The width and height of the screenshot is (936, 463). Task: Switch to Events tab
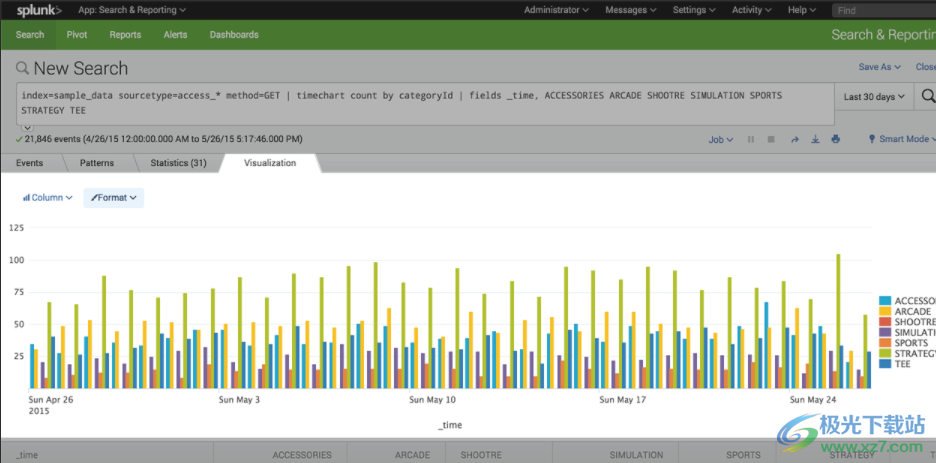pyautogui.click(x=29, y=163)
